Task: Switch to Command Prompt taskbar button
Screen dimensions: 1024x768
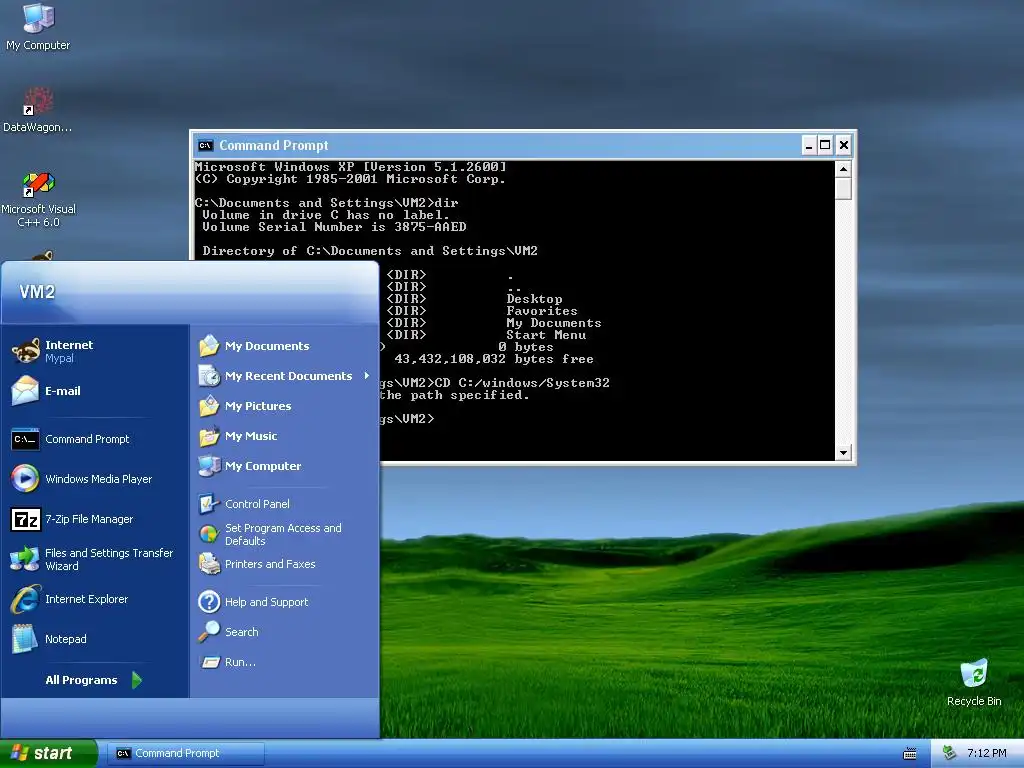Action: pos(188,753)
